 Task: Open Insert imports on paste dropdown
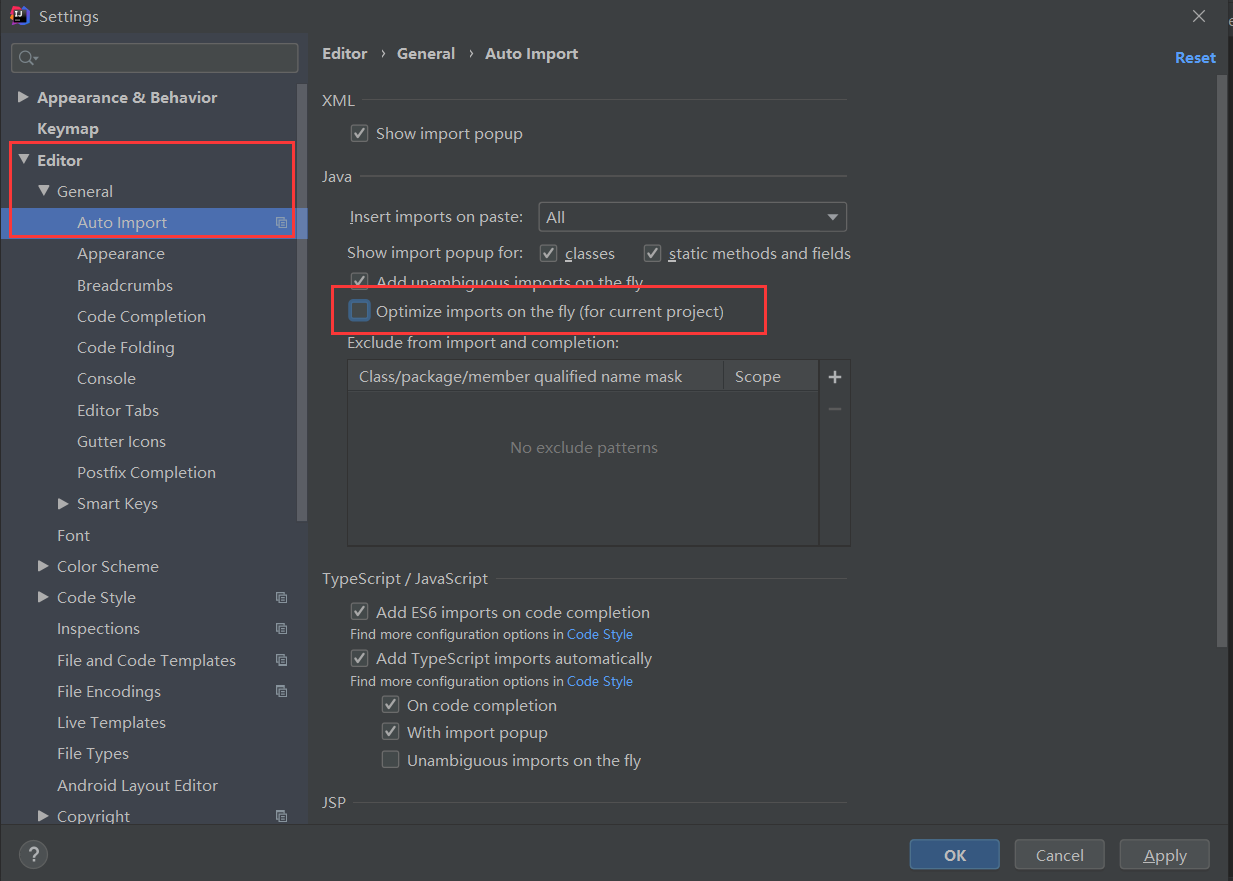[x=692, y=217]
